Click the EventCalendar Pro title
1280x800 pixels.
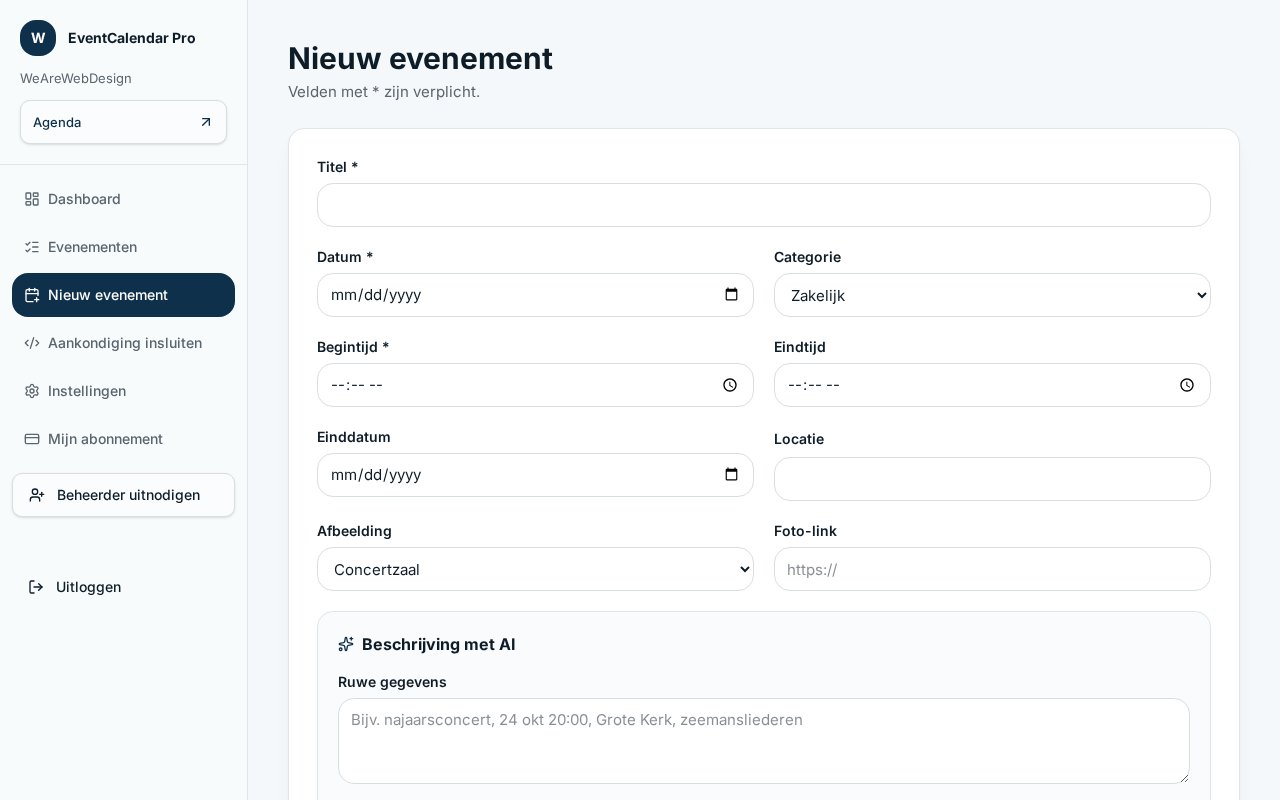point(132,38)
